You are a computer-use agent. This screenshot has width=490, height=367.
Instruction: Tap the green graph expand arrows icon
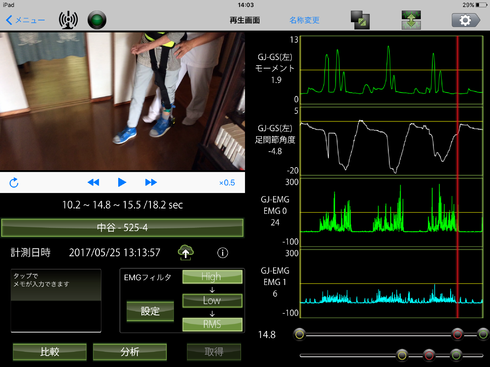click(411, 20)
